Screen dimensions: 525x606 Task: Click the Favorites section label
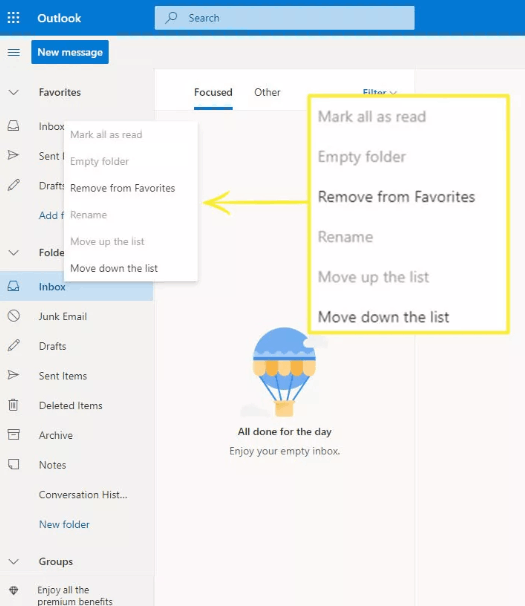(60, 92)
